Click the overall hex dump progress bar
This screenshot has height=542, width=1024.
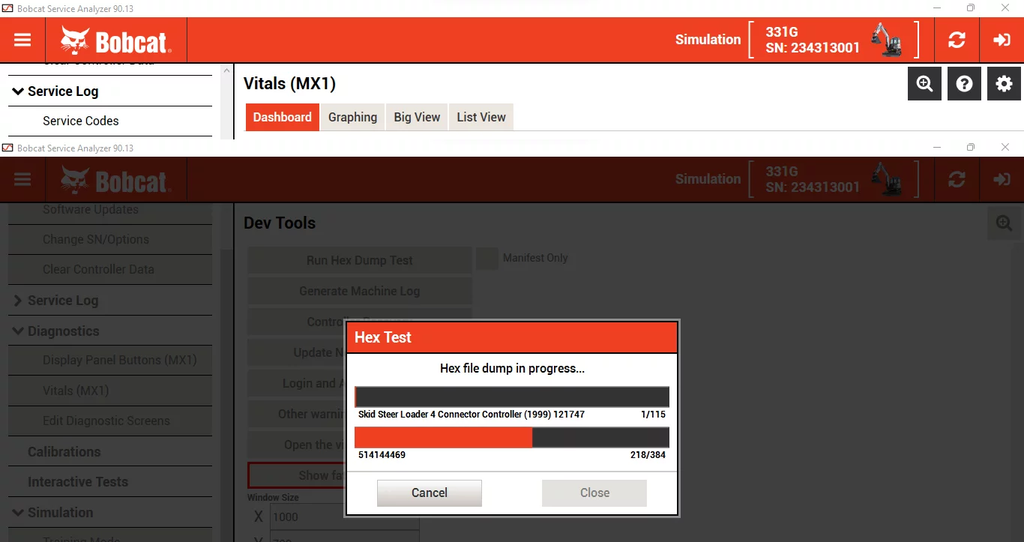(x=512, y=437)
